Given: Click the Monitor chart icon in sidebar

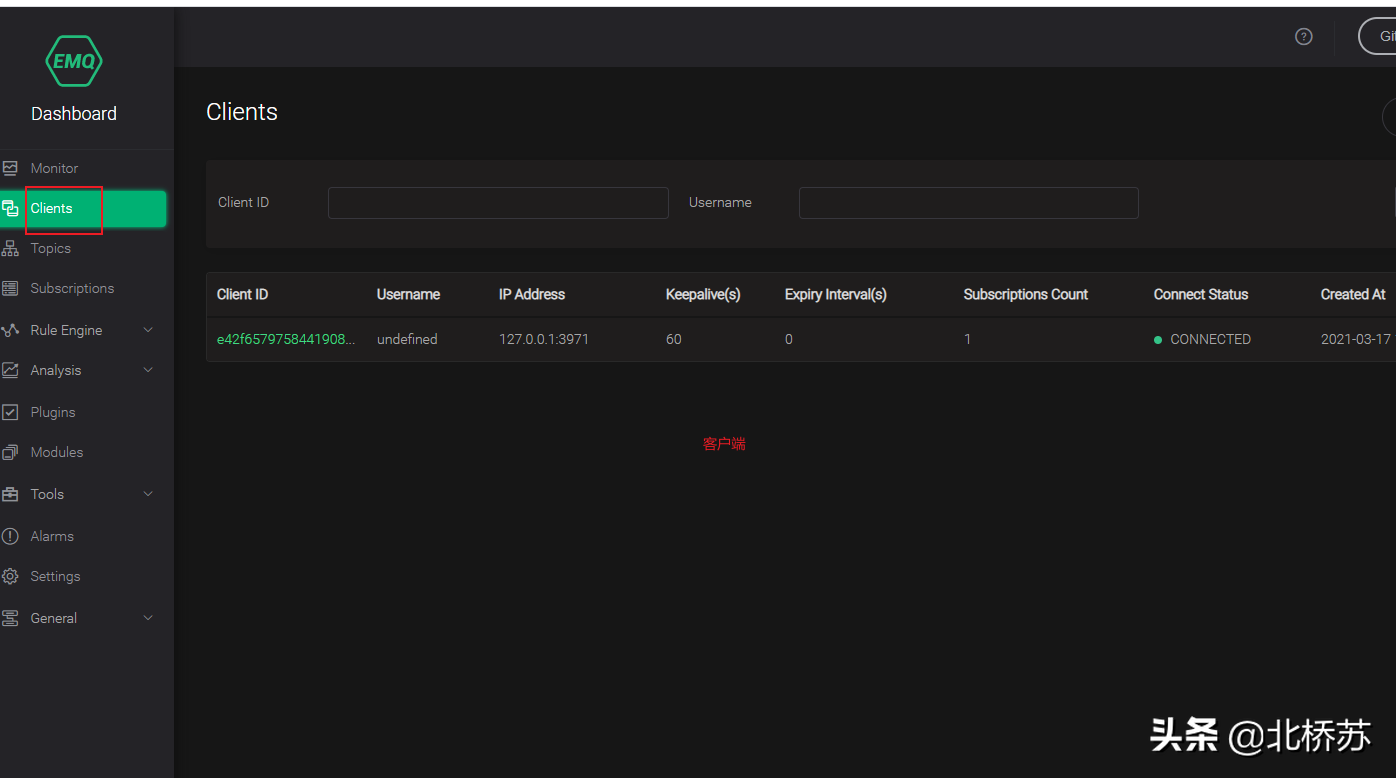Looking at the screenshot, I should (10, 168).
